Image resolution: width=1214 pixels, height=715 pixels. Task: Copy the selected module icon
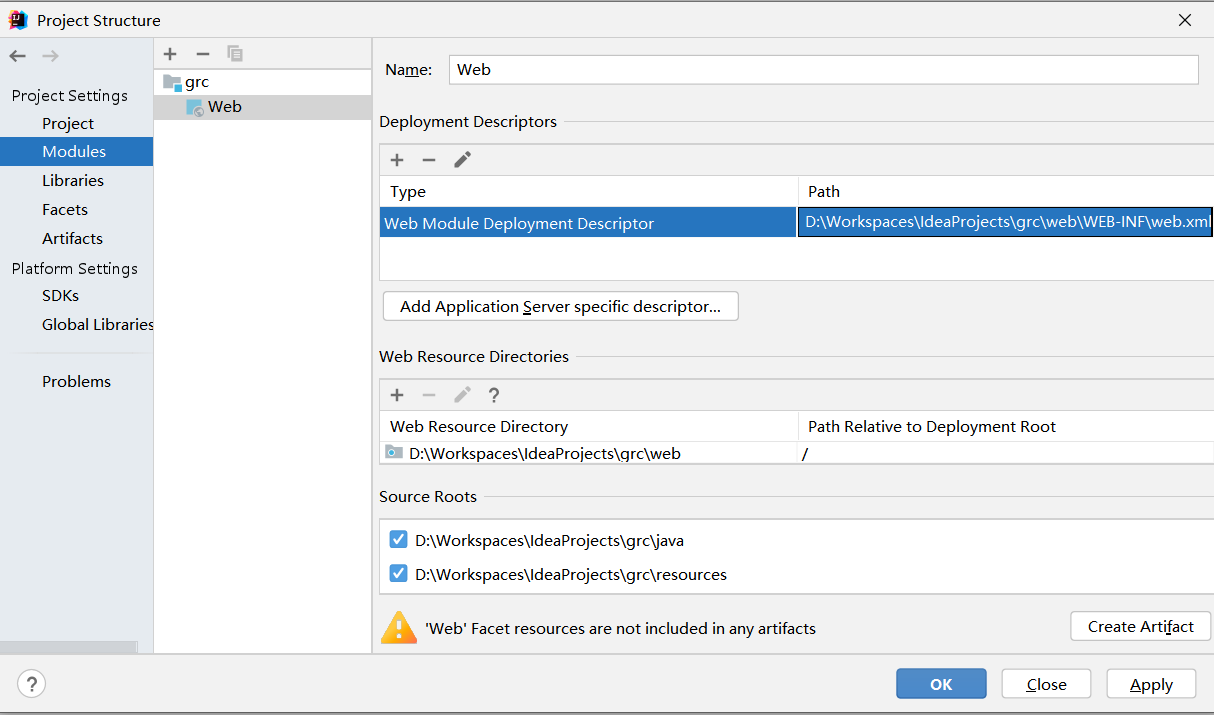tap(235, 54)
